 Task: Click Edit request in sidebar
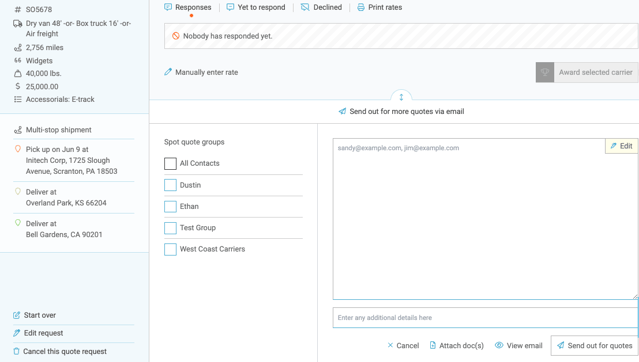tap(38, 333)
